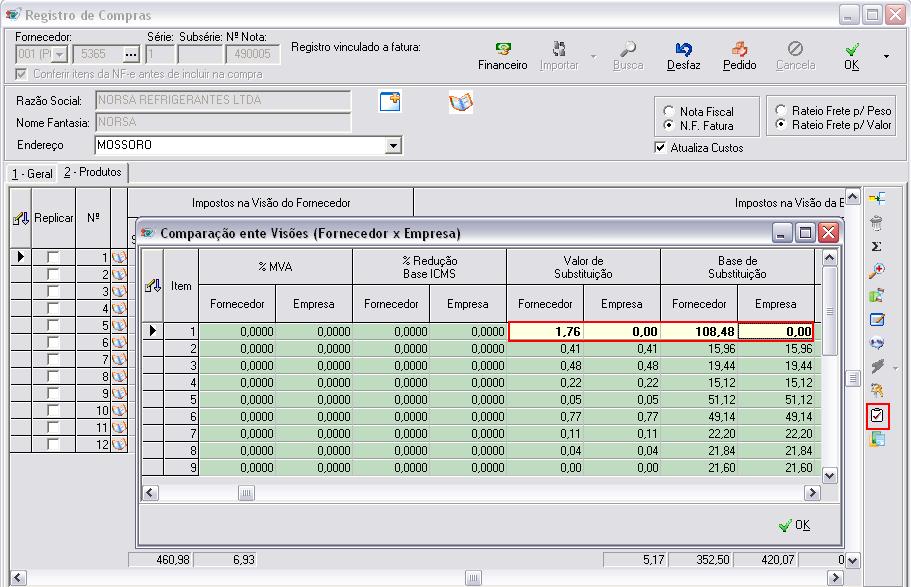This screenshot has height=587, width=911.
Task: Click the total field showing 460,98
Action: 160,560
